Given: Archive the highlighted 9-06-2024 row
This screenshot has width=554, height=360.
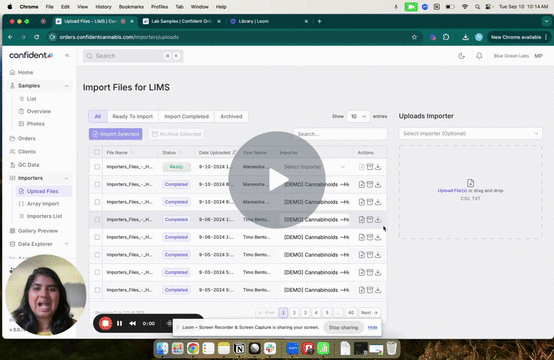Looking at the screenshot, I should 370,220.
